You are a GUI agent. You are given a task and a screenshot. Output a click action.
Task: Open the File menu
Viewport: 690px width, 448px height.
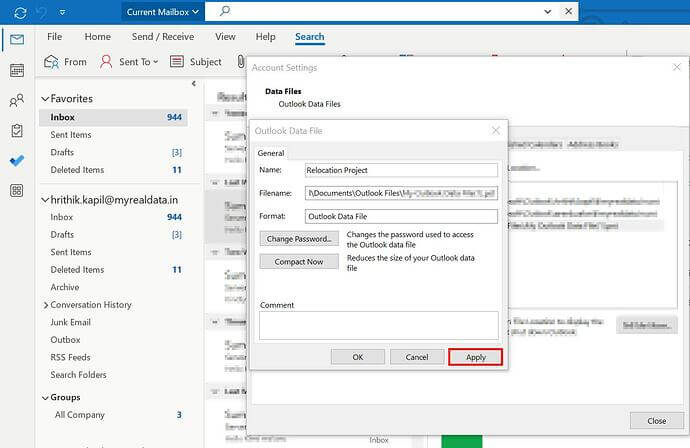[x=55, y=37]
